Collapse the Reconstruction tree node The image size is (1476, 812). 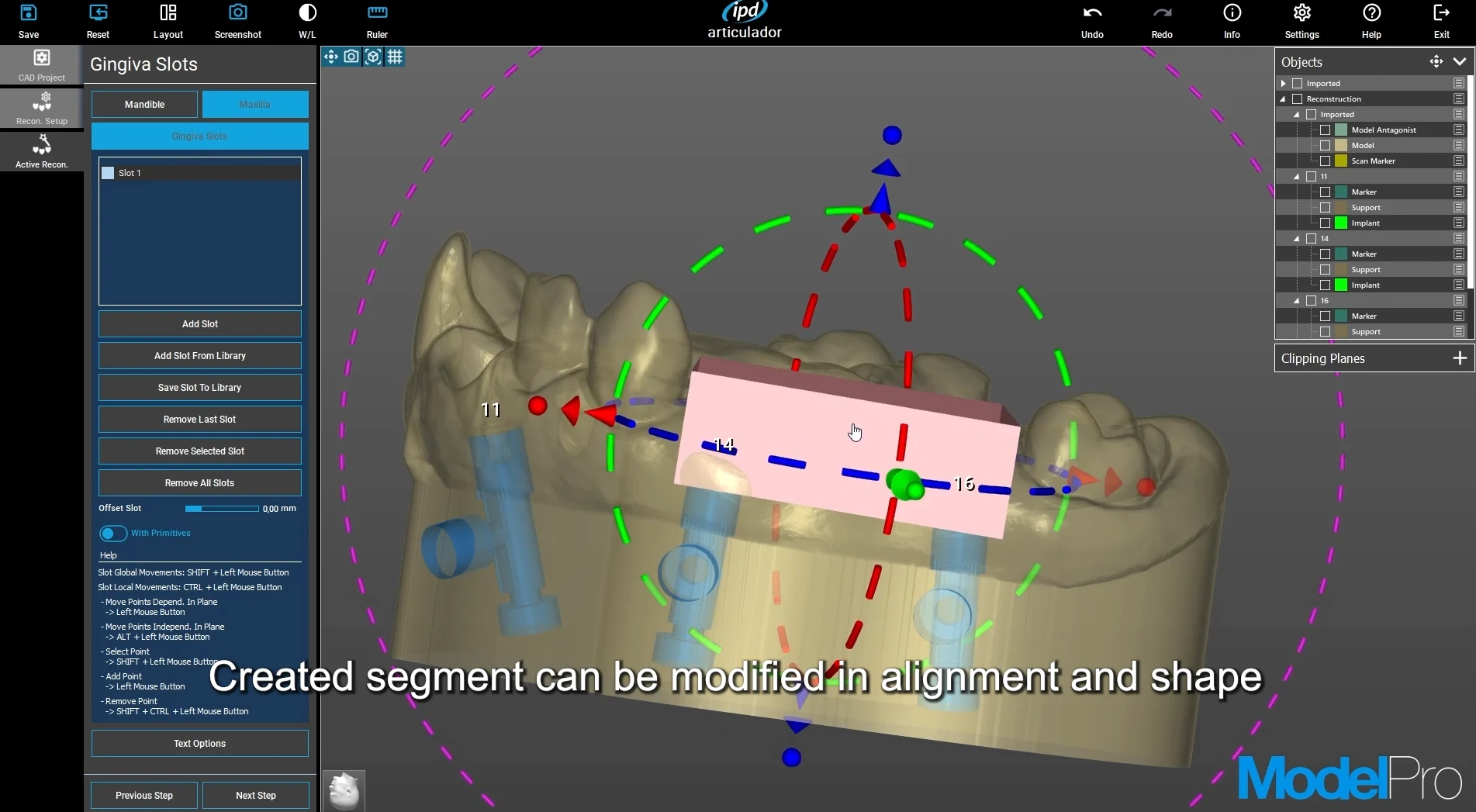[x=1283, y=99]
